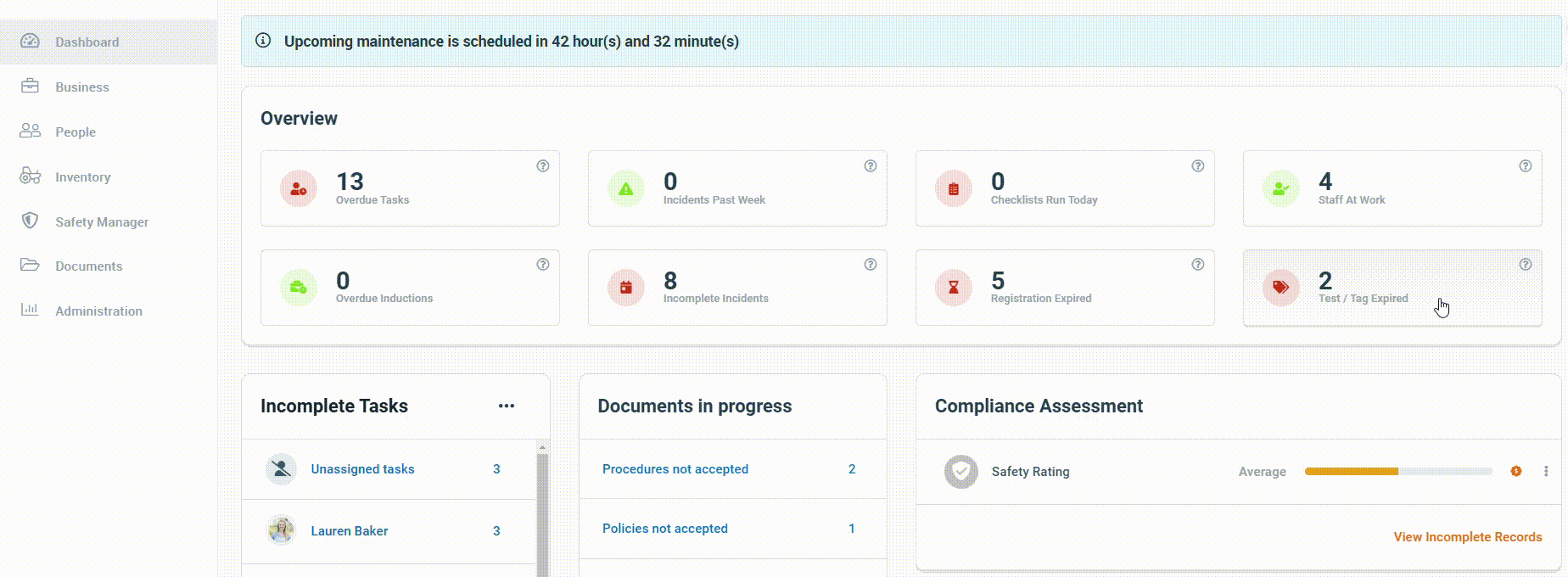Click the Staff At Work help icon
Image resolution: width=1568 pixels, height=577 pixels.
click(1525, 166)
